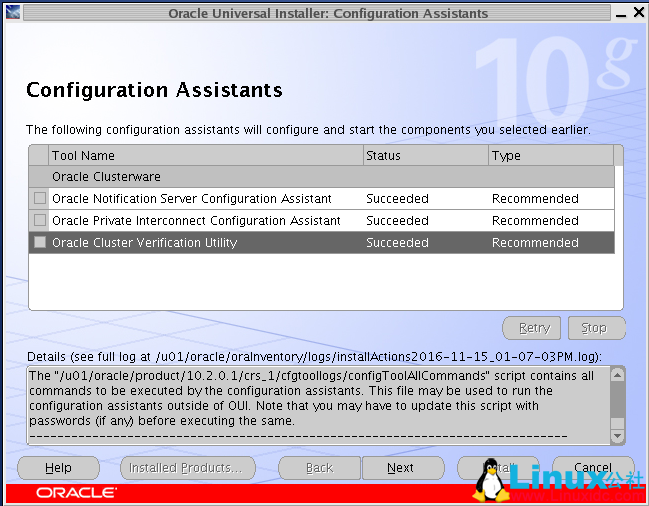The height and width of the screenshot is (506, 649).
Task: Tick checkbox for Oracle Notification Server Configuration Assistant
Action: click(40, 198)
